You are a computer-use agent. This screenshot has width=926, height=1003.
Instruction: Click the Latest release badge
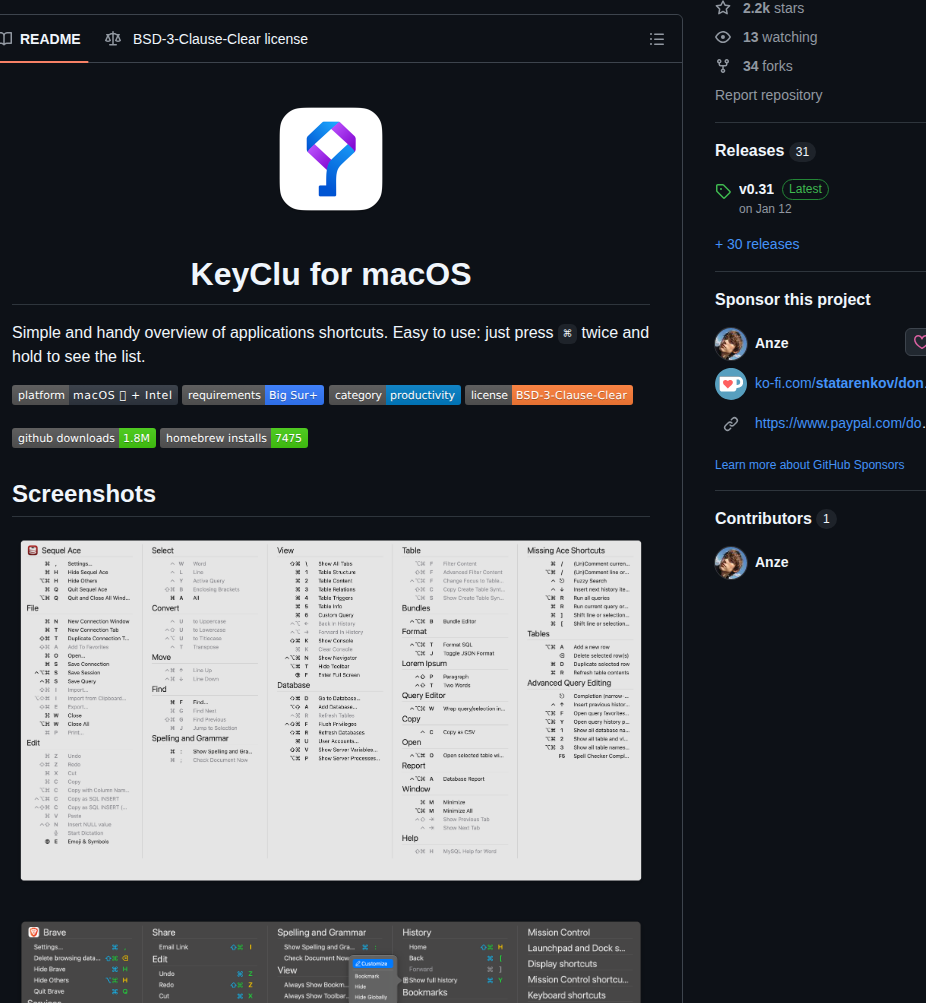(805, 189)
